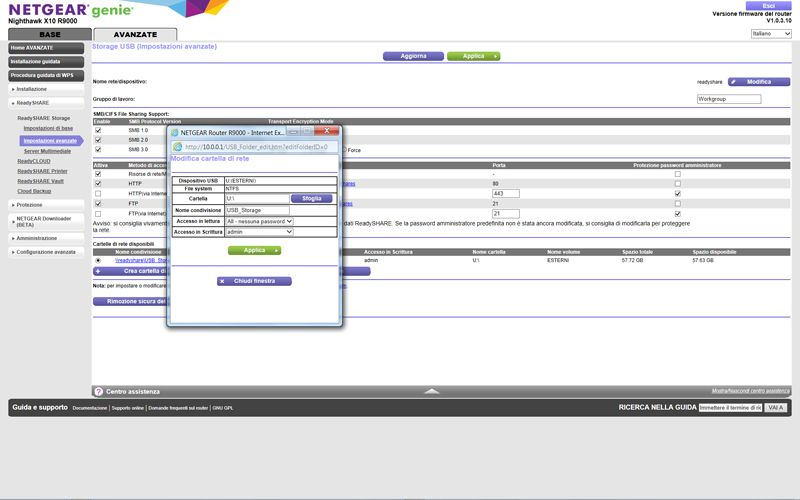Click the HTTP via Internet port 443 field
The image size is (800, 500).
tap(506, 194)
